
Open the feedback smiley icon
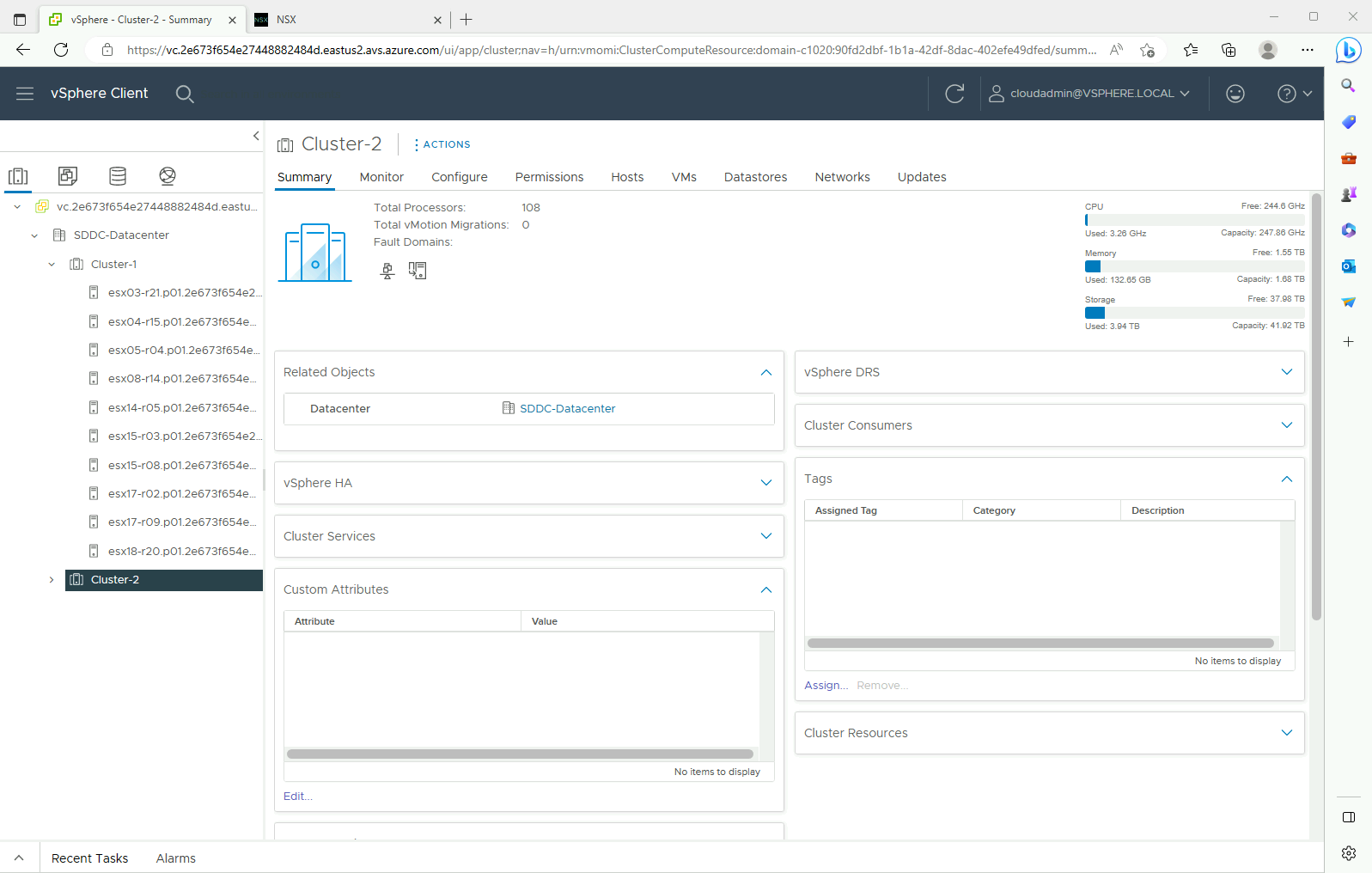1235,94
